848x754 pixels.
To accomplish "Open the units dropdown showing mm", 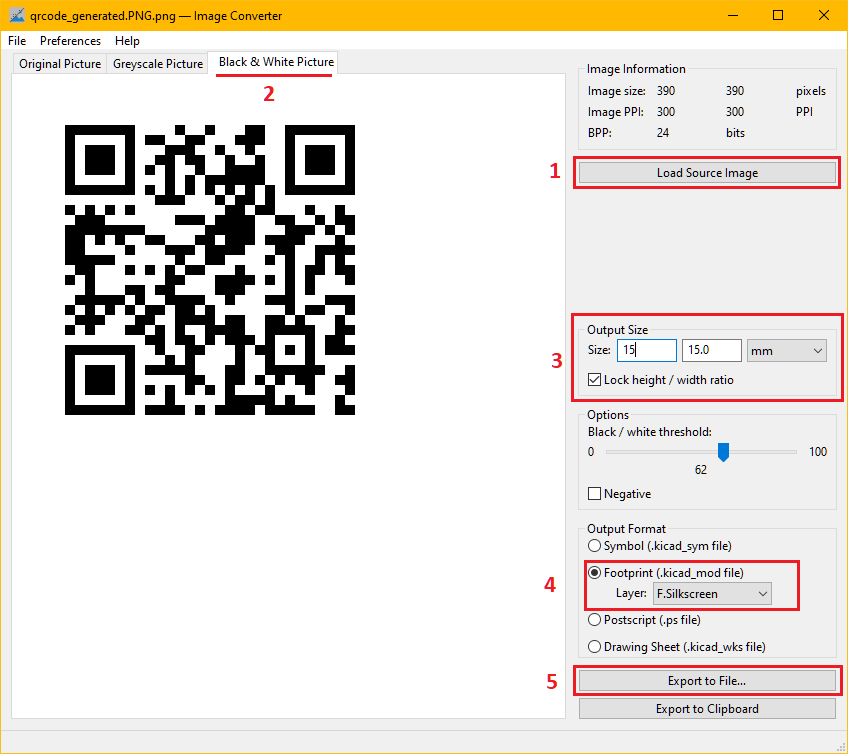I will click(x=786, y=350).
